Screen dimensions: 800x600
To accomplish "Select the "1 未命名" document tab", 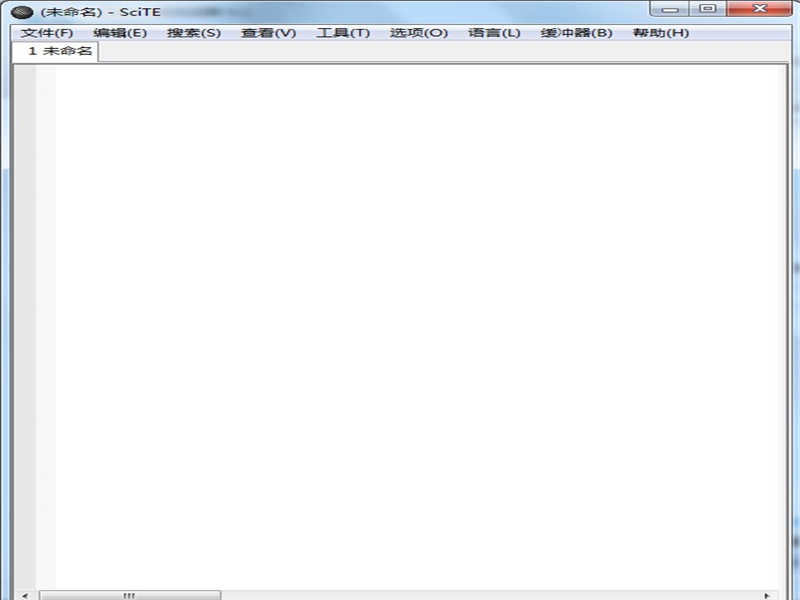I will [x=59, y=51].
